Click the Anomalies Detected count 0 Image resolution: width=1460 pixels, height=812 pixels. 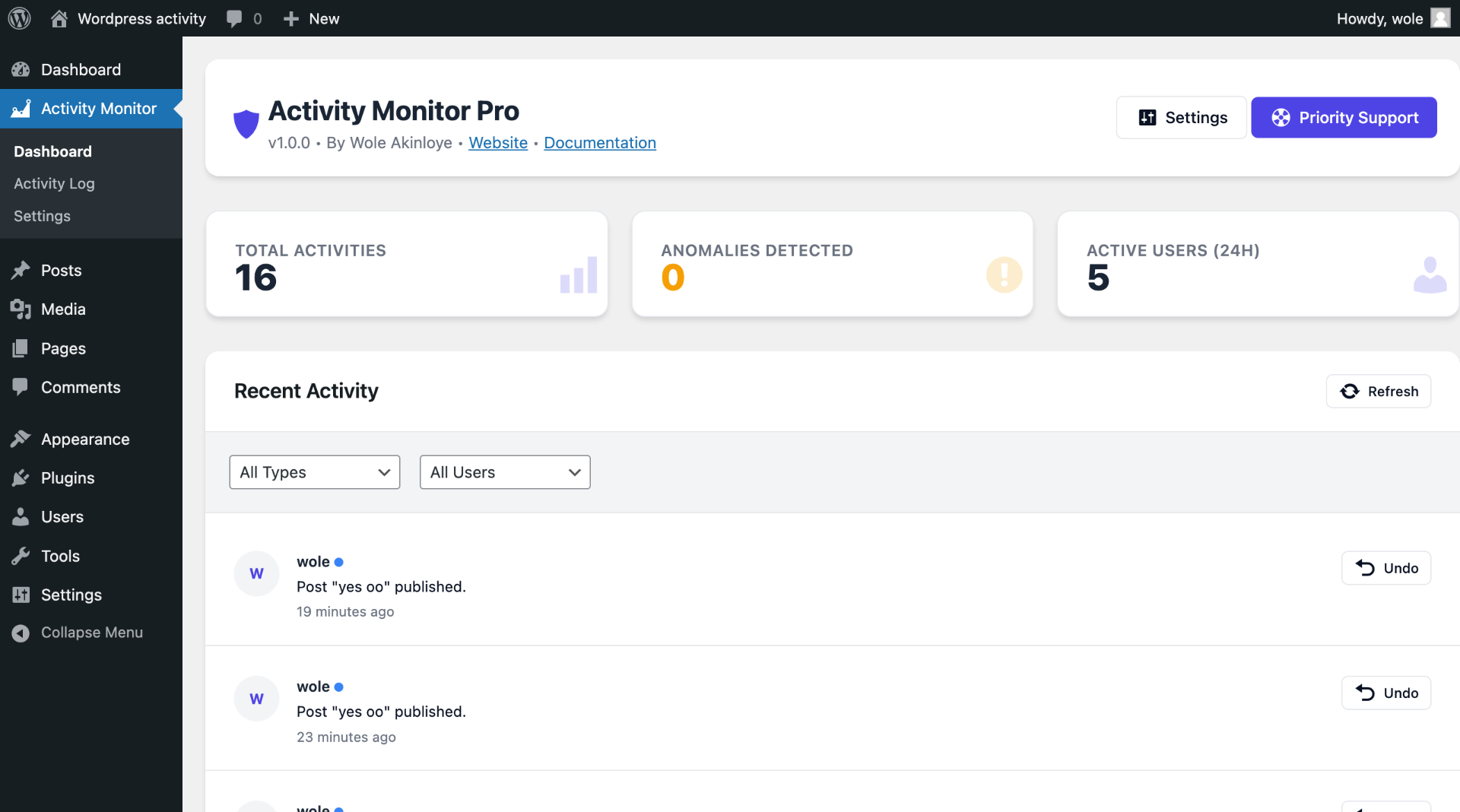click(672, 277)
